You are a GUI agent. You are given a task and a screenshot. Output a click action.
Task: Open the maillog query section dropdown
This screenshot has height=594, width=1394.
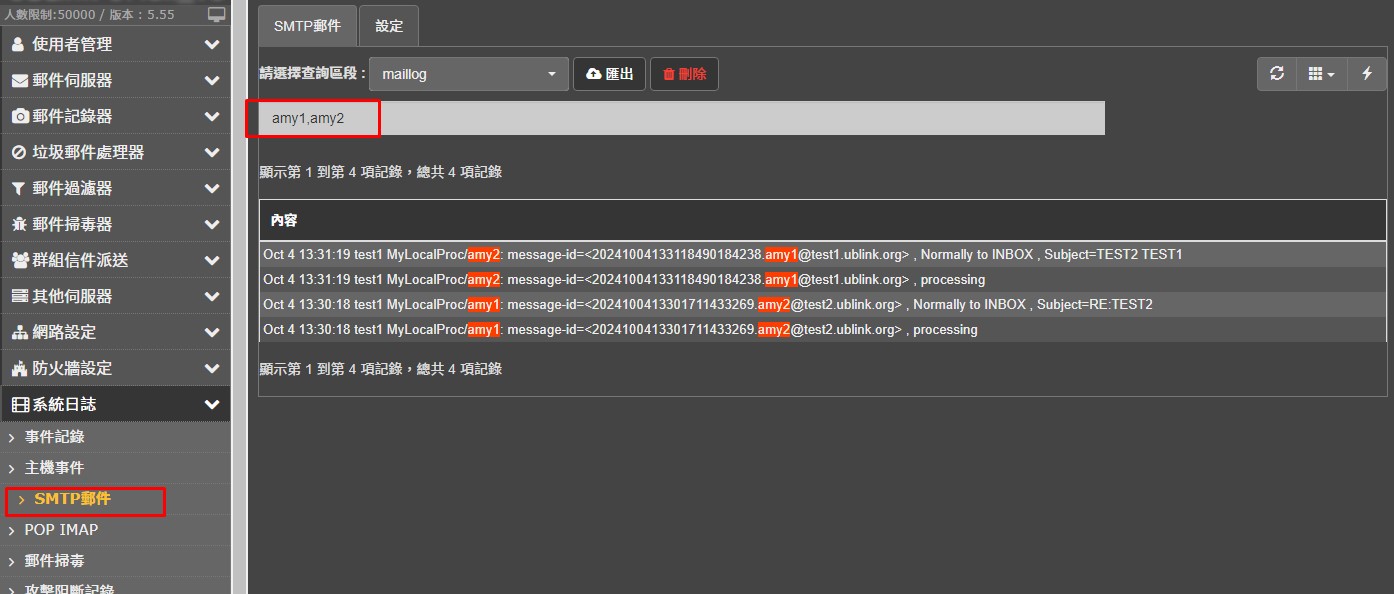pos(468,74)
